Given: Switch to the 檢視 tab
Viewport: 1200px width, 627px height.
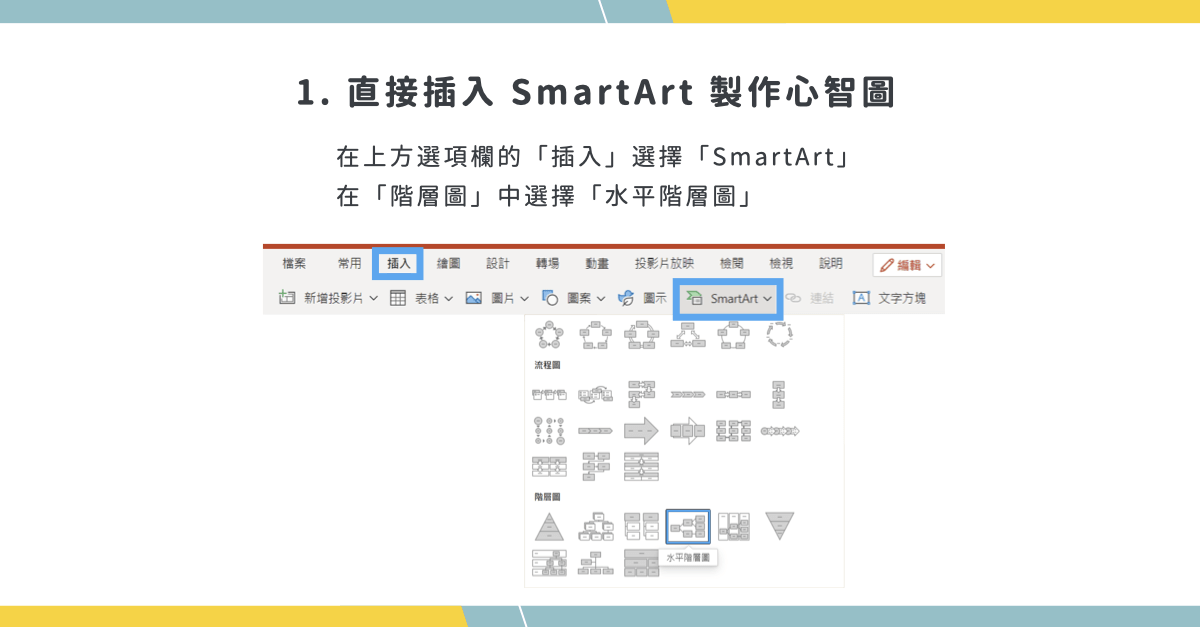Looking at the screenshot, I should coord(781,264).
